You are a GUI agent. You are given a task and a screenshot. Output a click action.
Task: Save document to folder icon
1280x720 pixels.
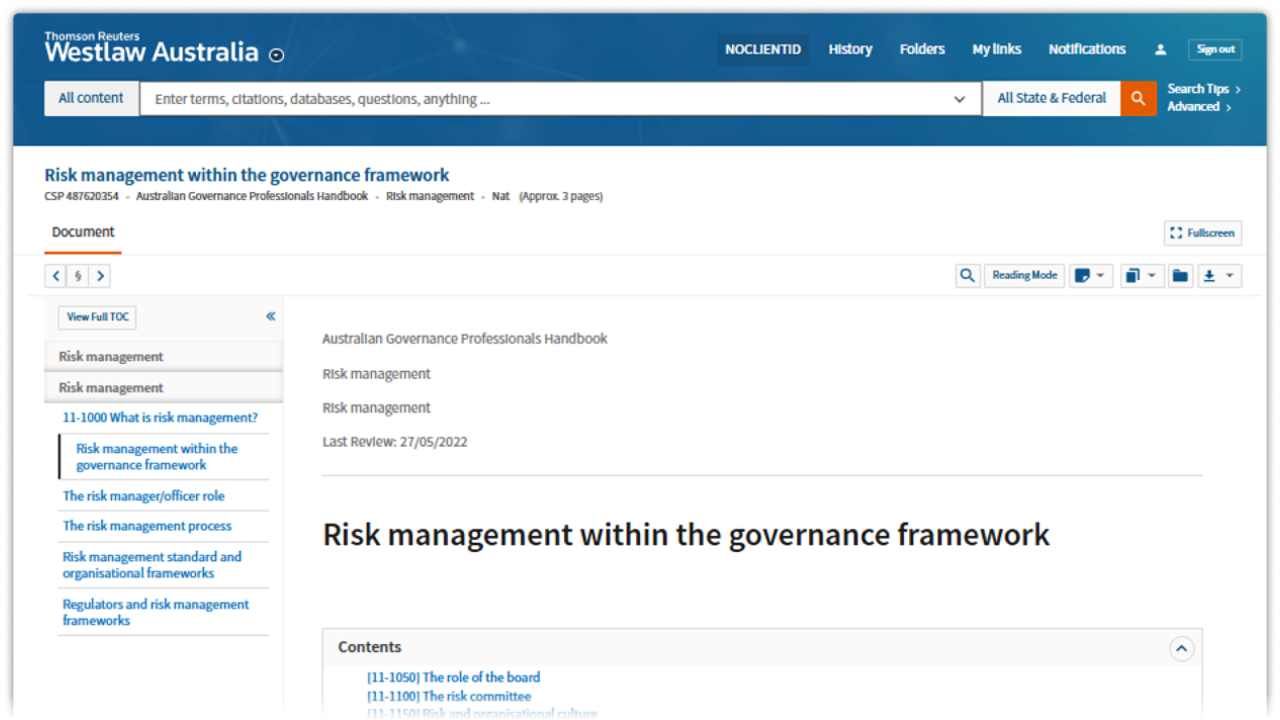[x=1180, y=276]
